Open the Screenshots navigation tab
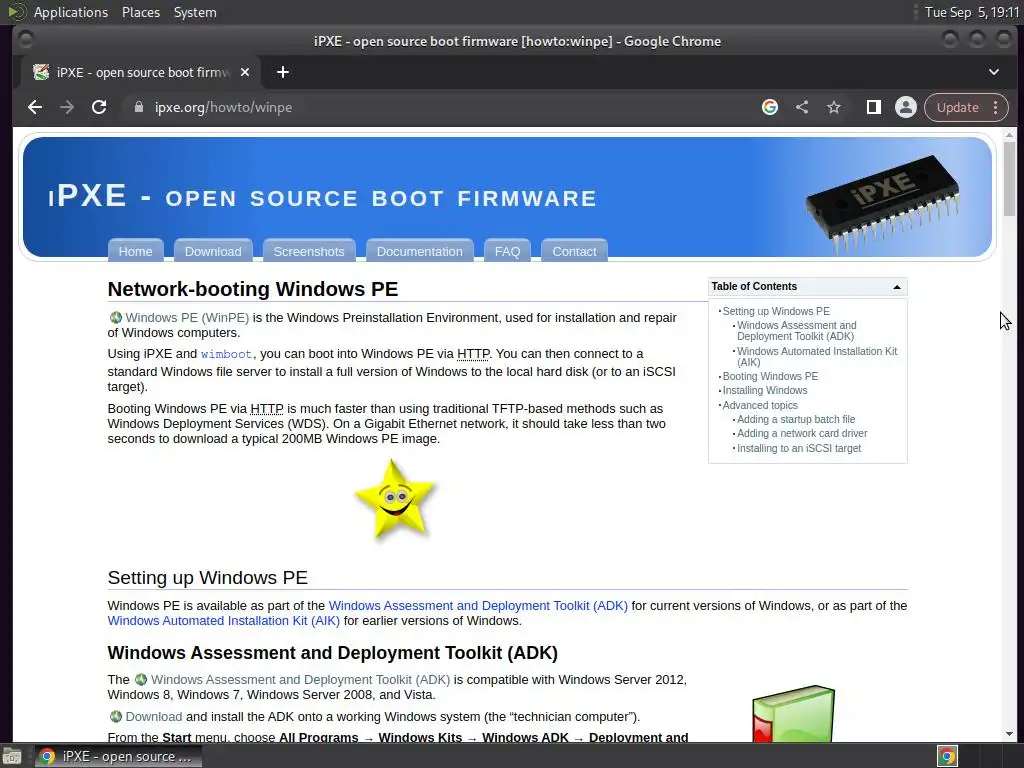 click(x=309, y=251)
